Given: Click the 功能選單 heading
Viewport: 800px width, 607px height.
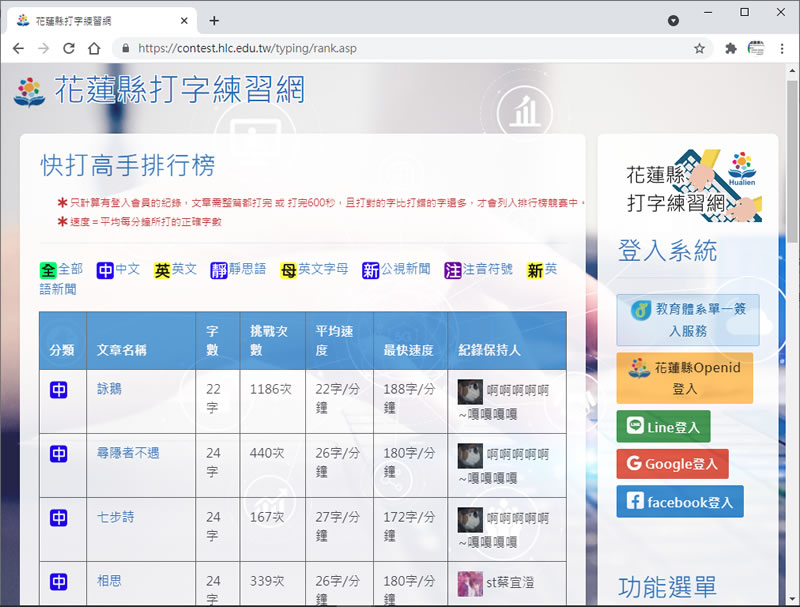Looking at the screenshot, I should (x=667, y=587).
